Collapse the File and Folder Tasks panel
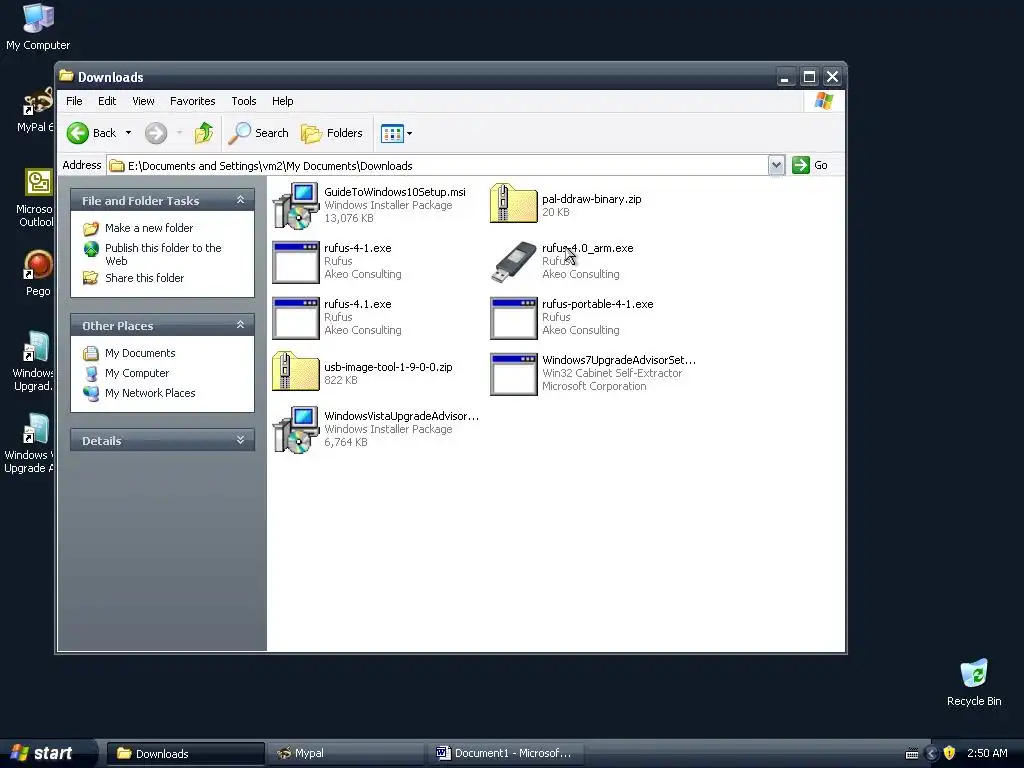Image resolution: width=1024 pixels, height=768 pixels. (x=240, y=200)
